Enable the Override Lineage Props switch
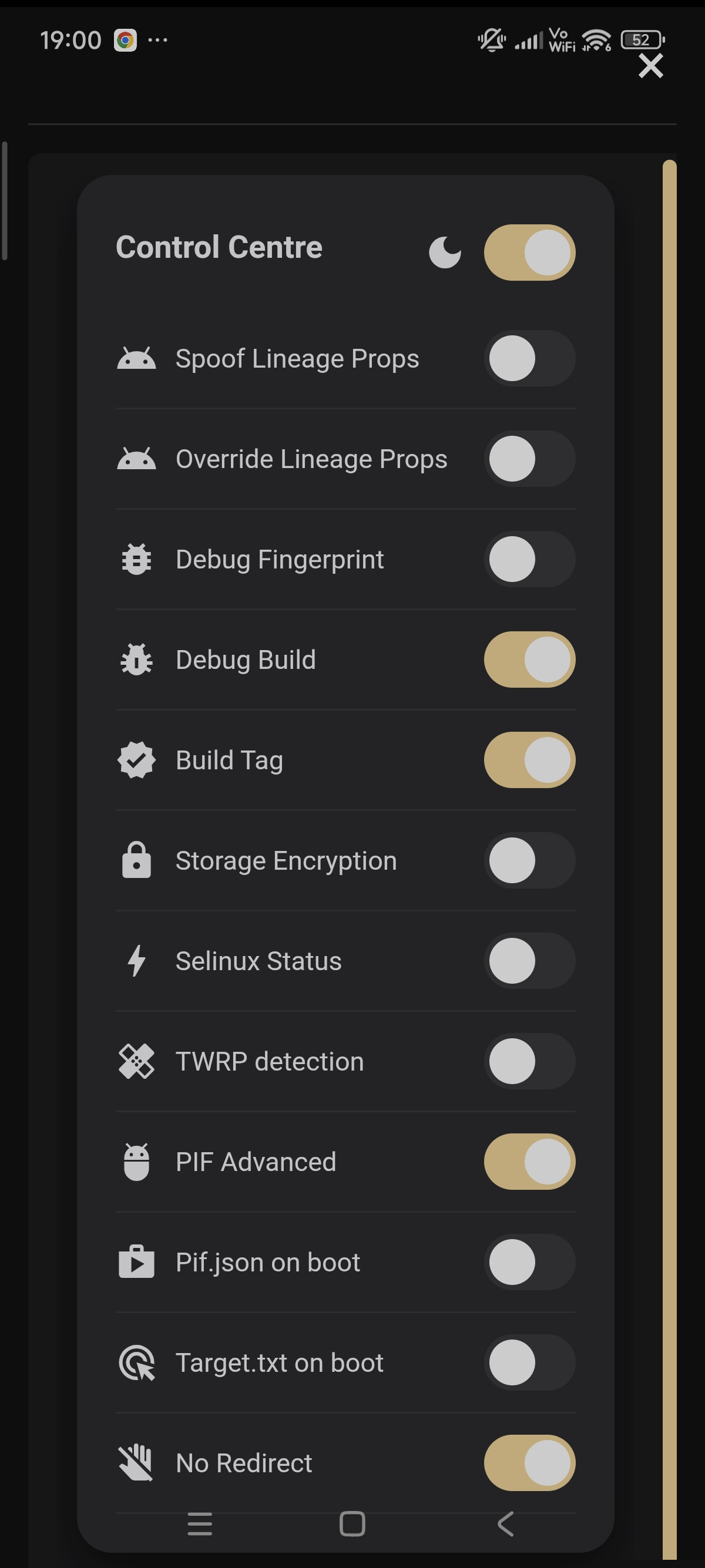705x1568 pixels. click(x=529, y=459)
